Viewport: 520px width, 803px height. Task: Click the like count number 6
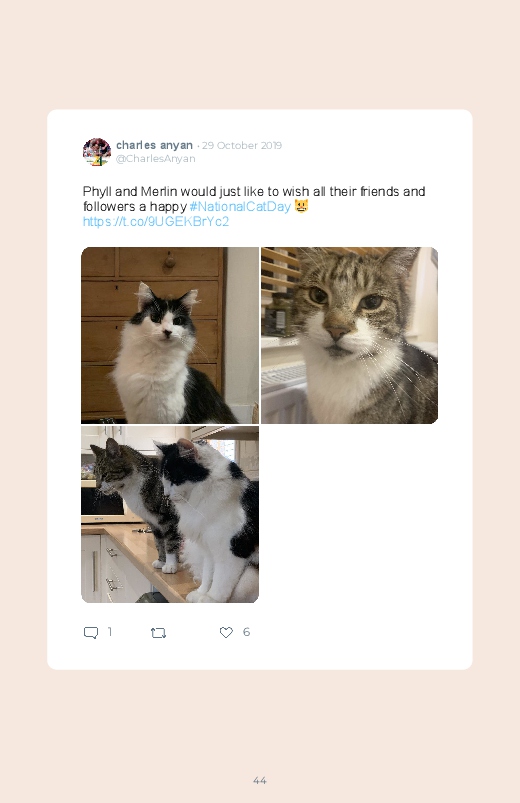pyautogui.click(x=246, y=632)
